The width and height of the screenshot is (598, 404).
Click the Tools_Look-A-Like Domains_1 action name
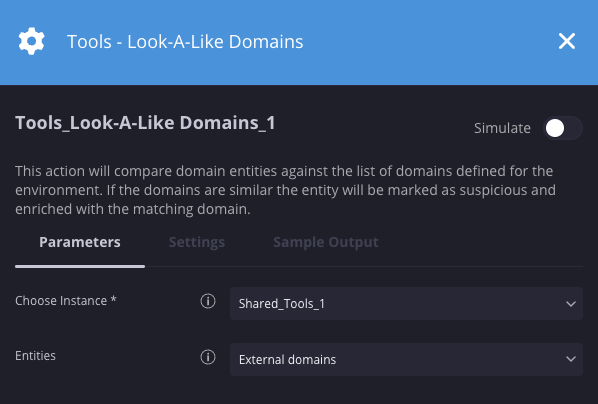pos(145,123)
